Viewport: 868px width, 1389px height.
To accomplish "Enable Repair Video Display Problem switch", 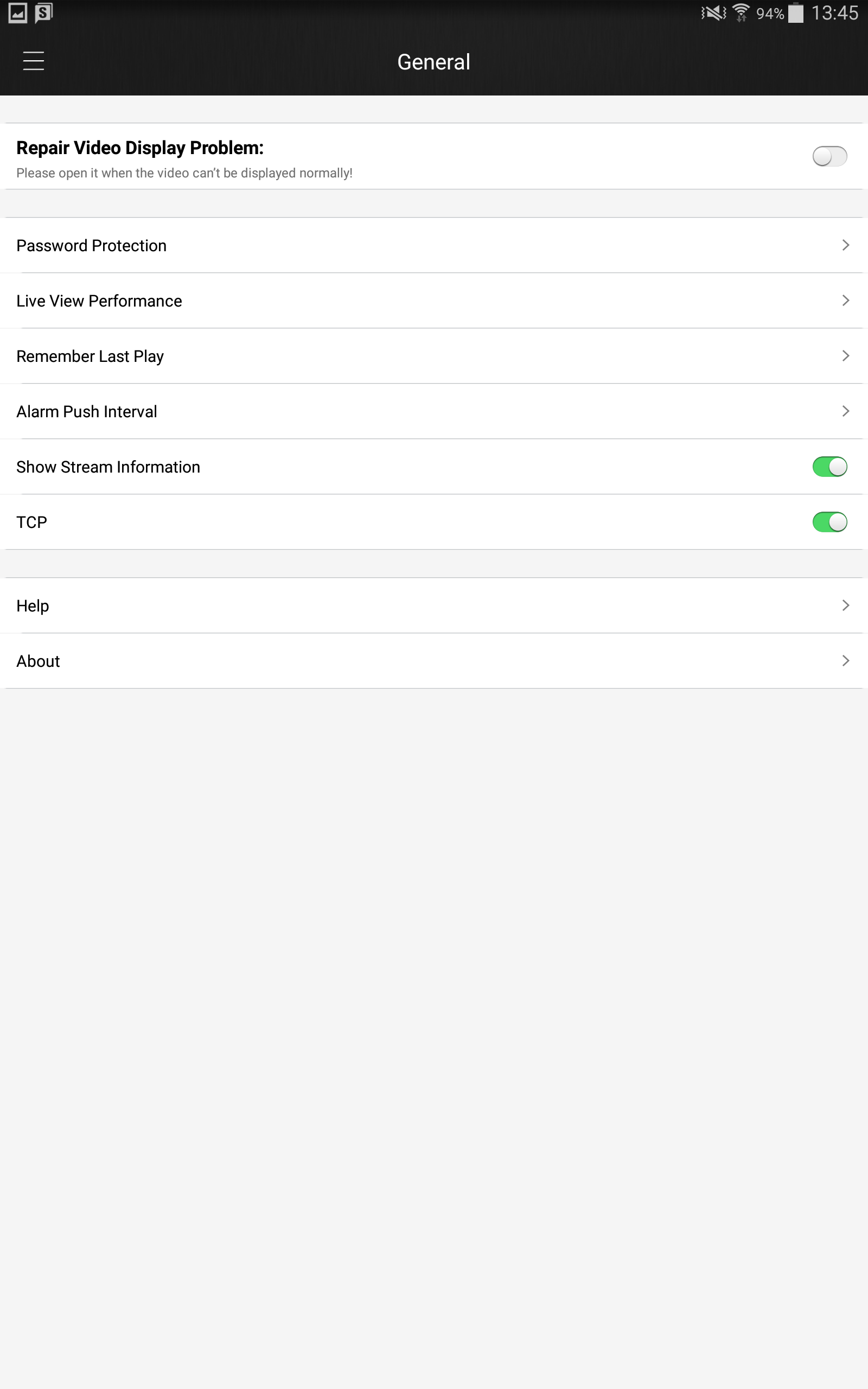I will point(829,156).
